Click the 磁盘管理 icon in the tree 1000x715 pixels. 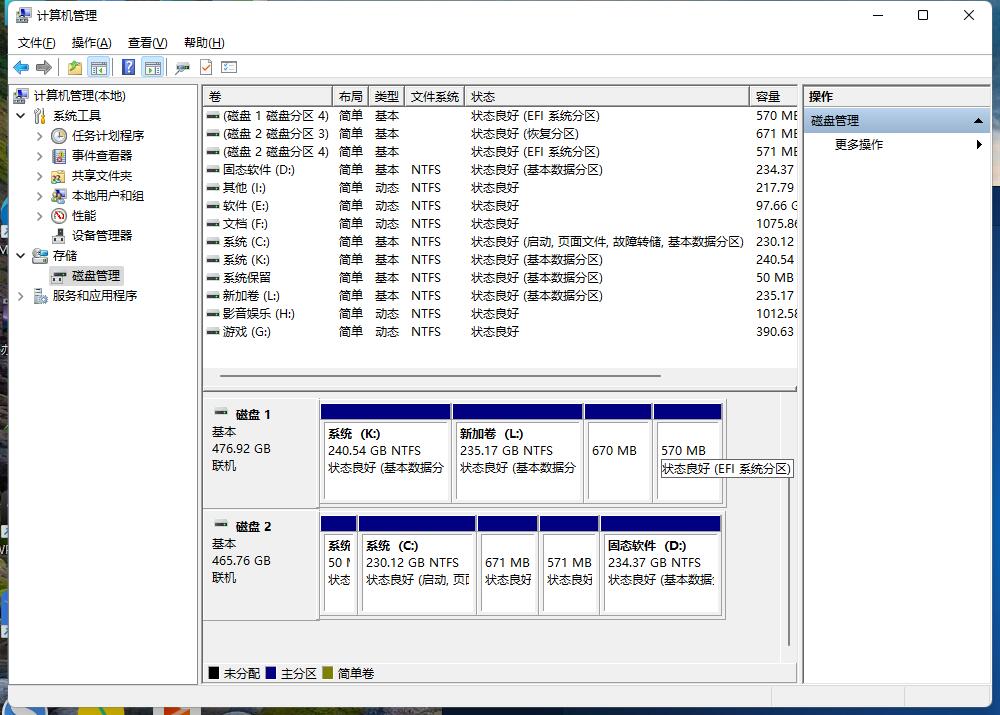pyautogui.click(x=60, y=275)
